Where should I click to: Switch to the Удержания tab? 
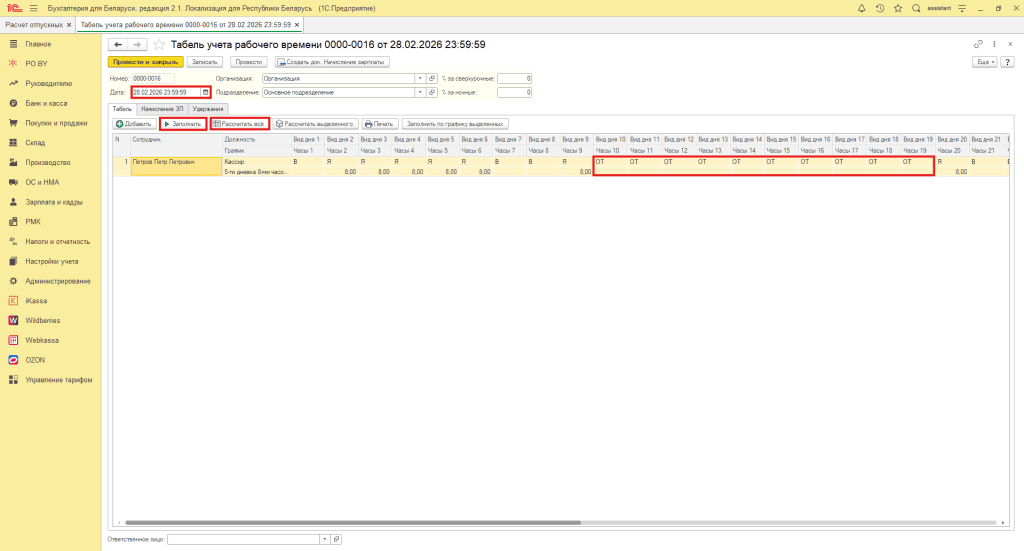208,108
